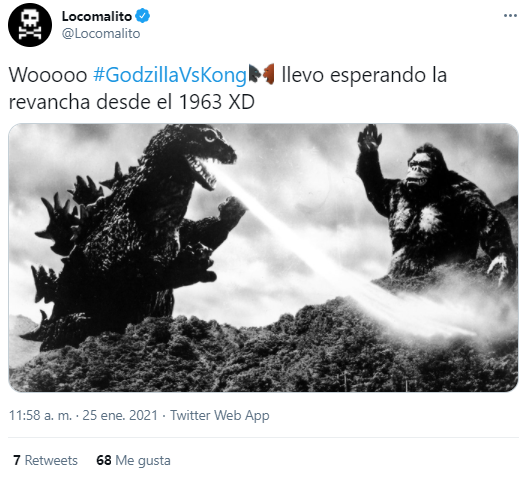527x482 pixels.
Task: Click the Locomalito display name
Action: 97,16
